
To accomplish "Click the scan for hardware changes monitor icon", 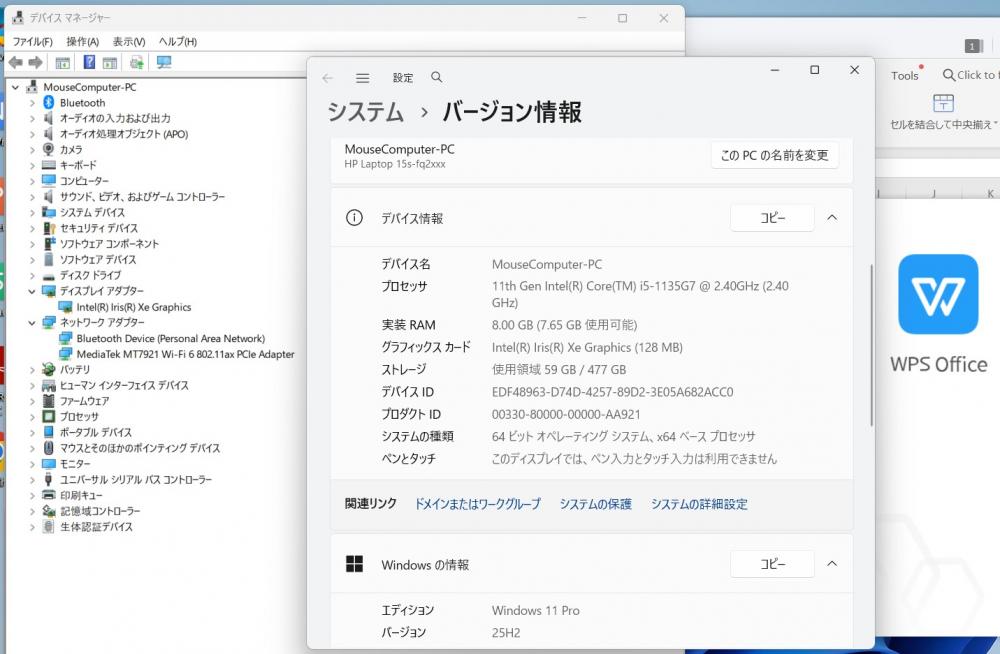I will (x=164, y=62).
